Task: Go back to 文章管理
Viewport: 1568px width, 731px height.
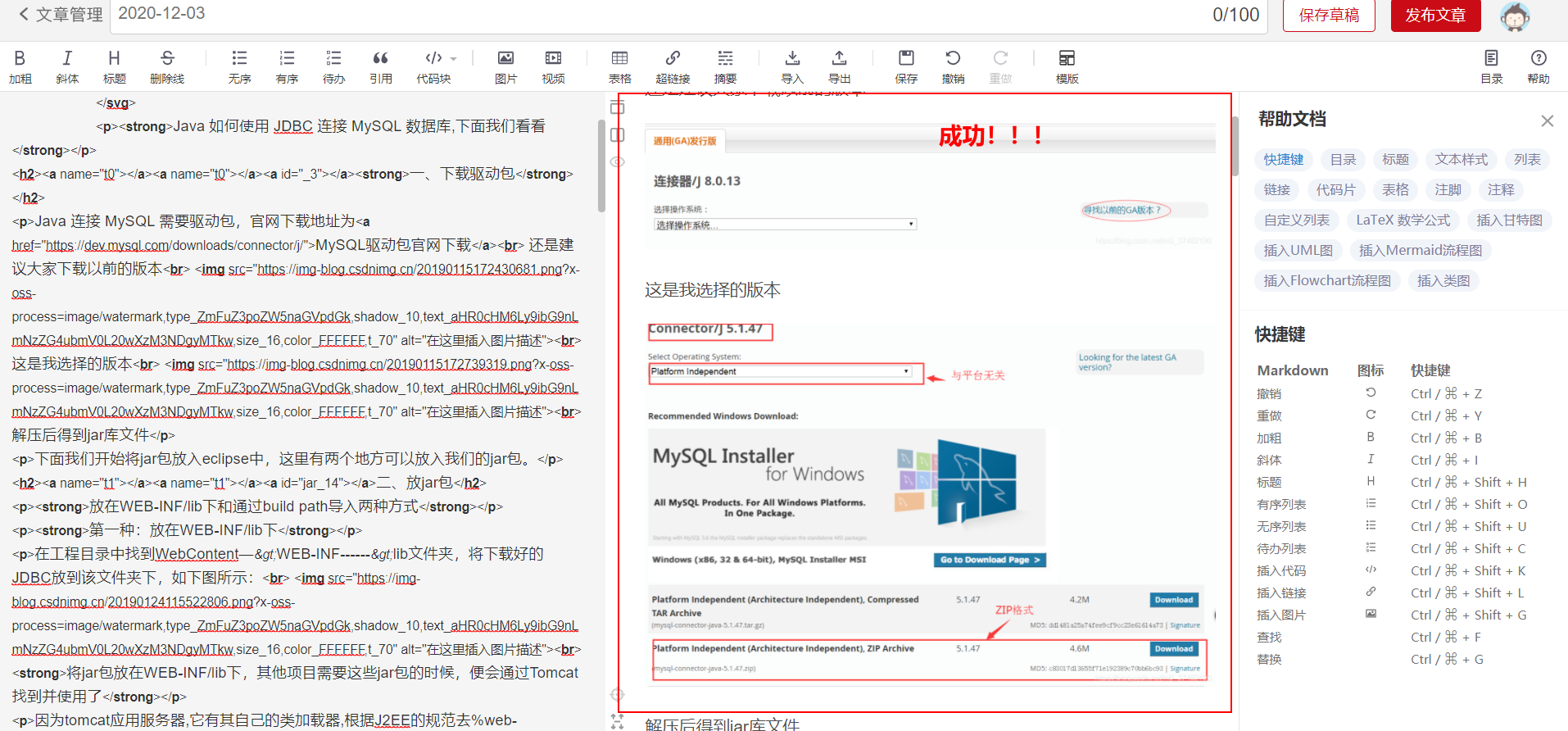Action: click(x=61, y=15)
